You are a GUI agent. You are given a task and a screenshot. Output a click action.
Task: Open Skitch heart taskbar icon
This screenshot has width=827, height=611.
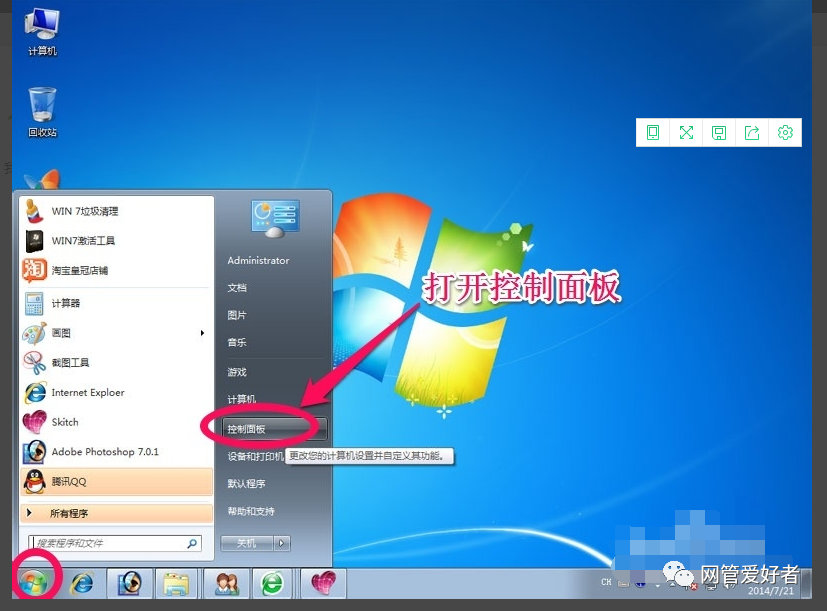point(323,584)
